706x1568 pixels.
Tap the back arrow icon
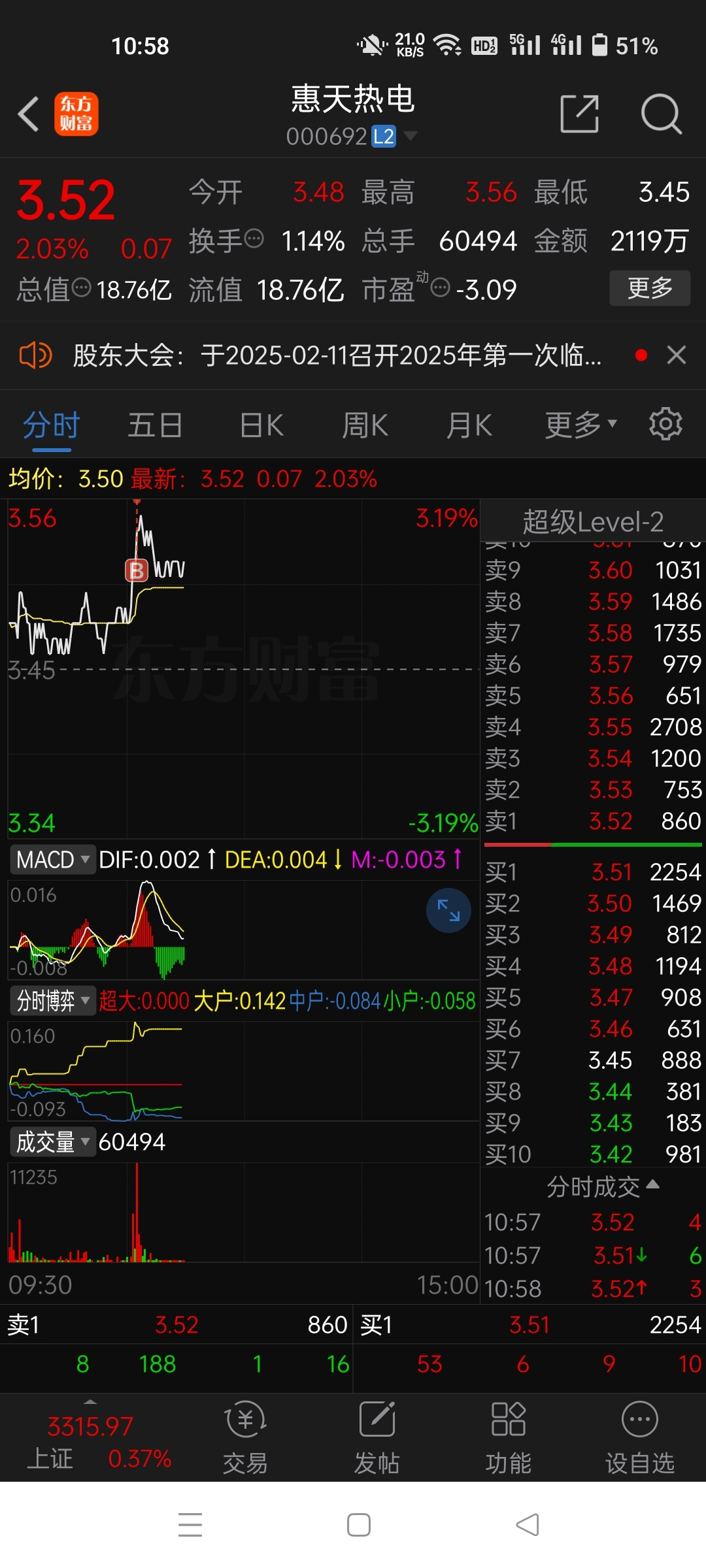[29, 114]
